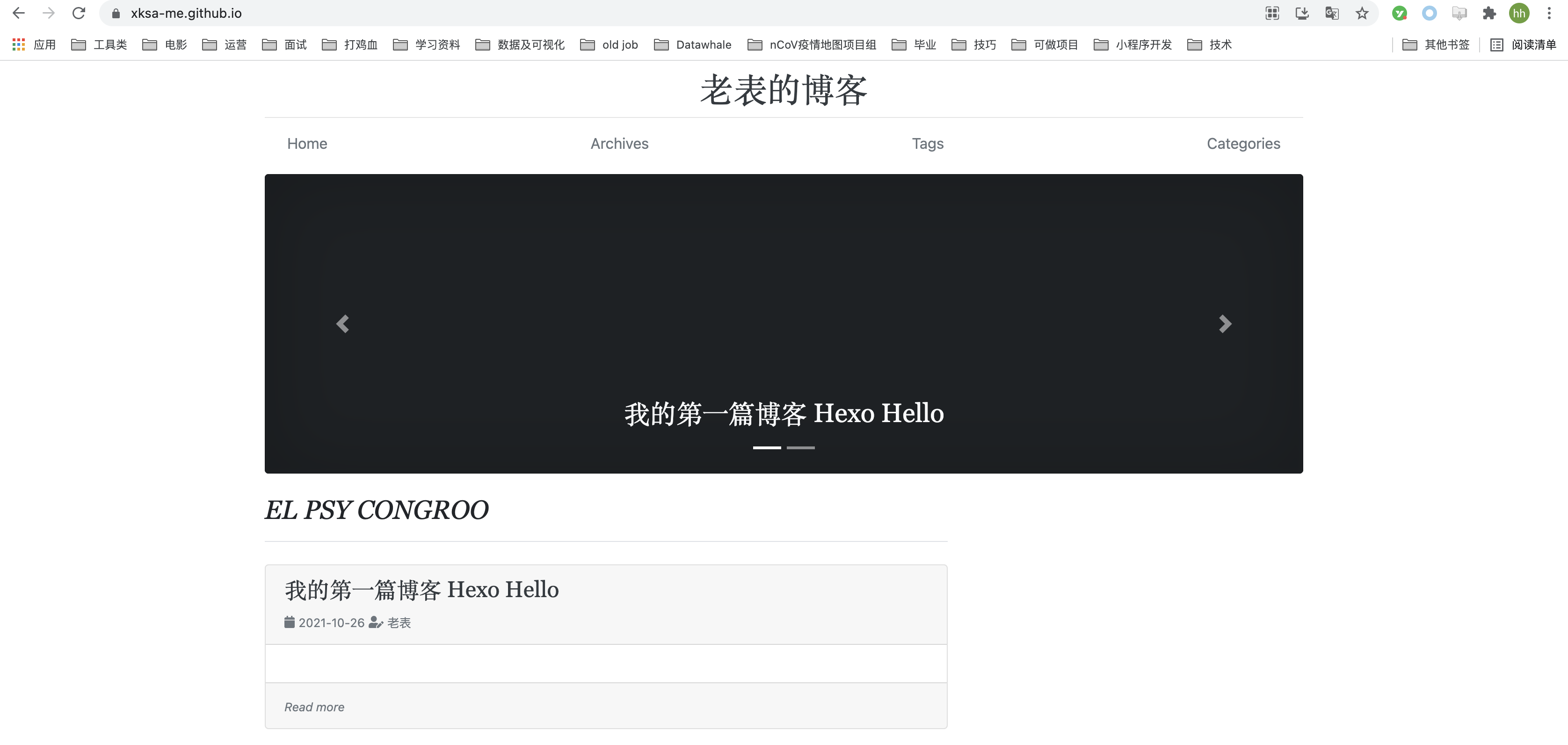
Task: Open the Tags navigation item
Action: pyautogui.click(x=927, y=144)
